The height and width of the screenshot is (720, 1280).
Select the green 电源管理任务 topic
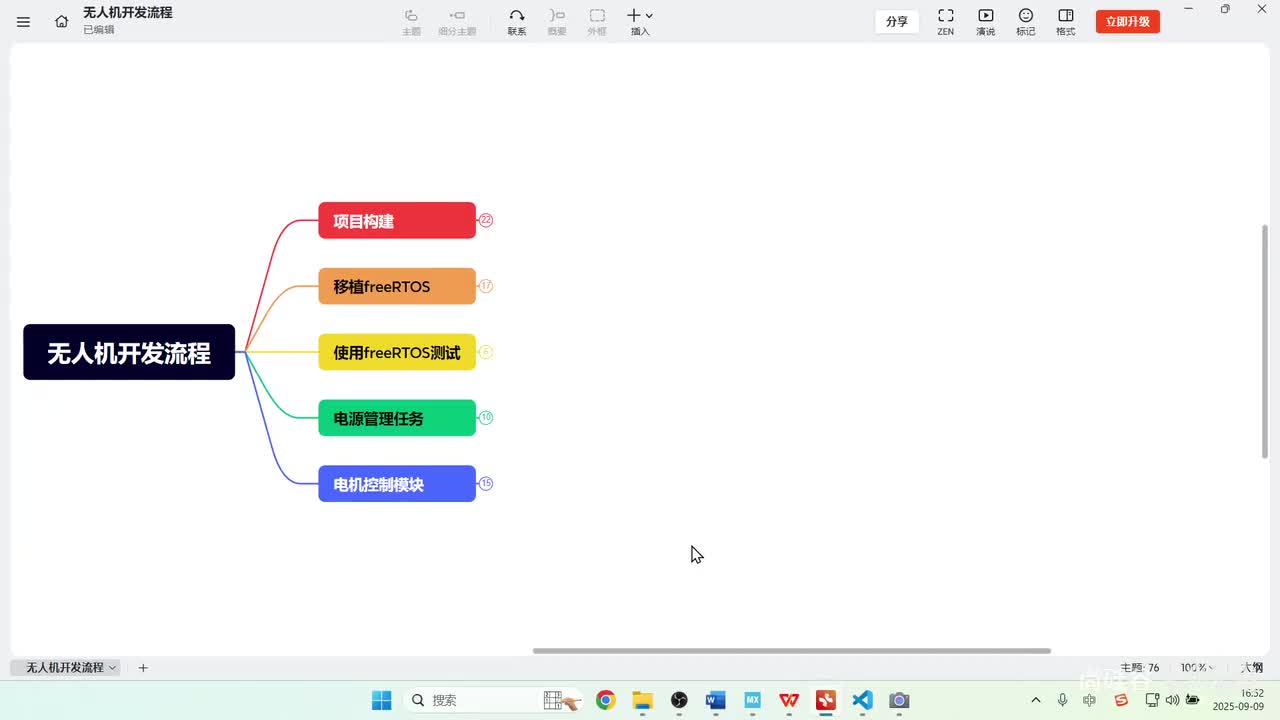point(397,418)
